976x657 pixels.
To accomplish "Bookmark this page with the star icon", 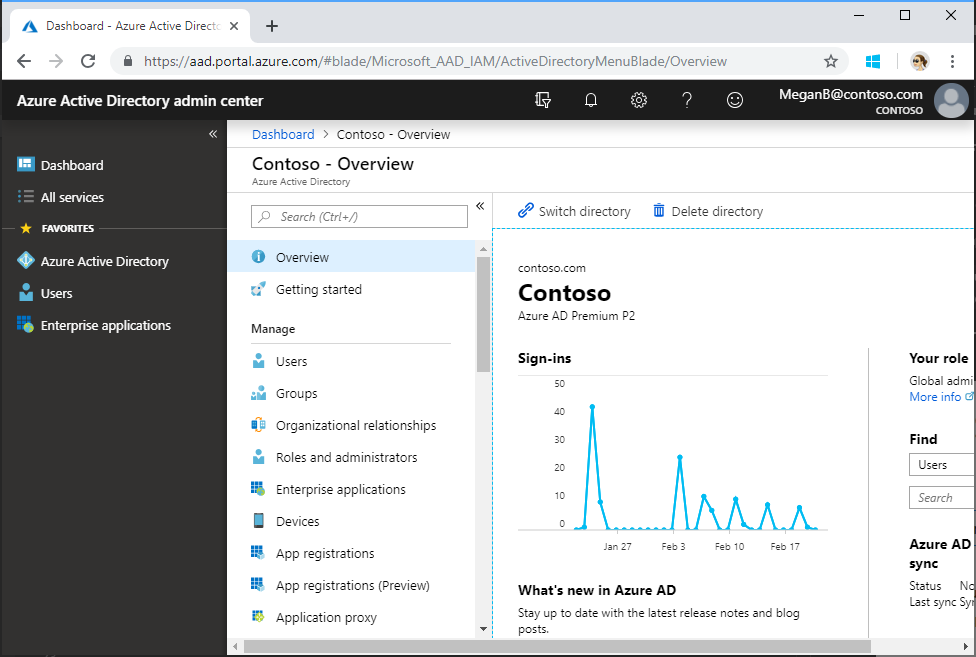I will [x=830, y=61].
